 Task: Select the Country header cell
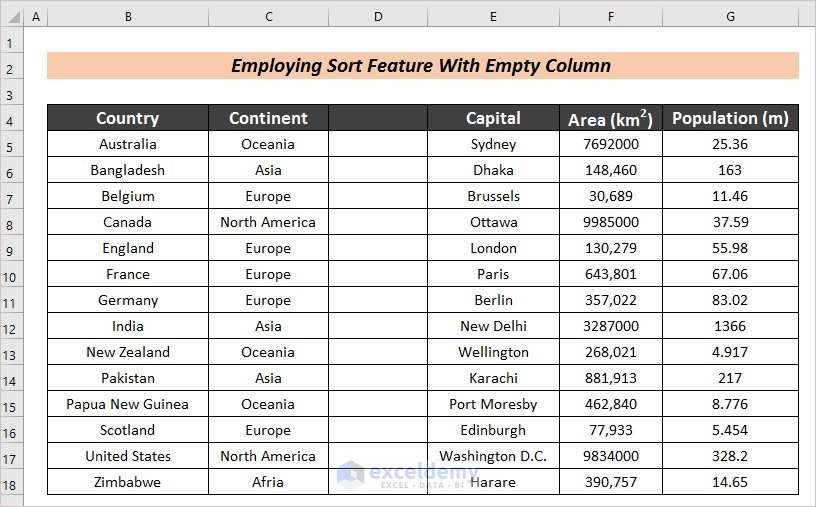pos(128,118)
